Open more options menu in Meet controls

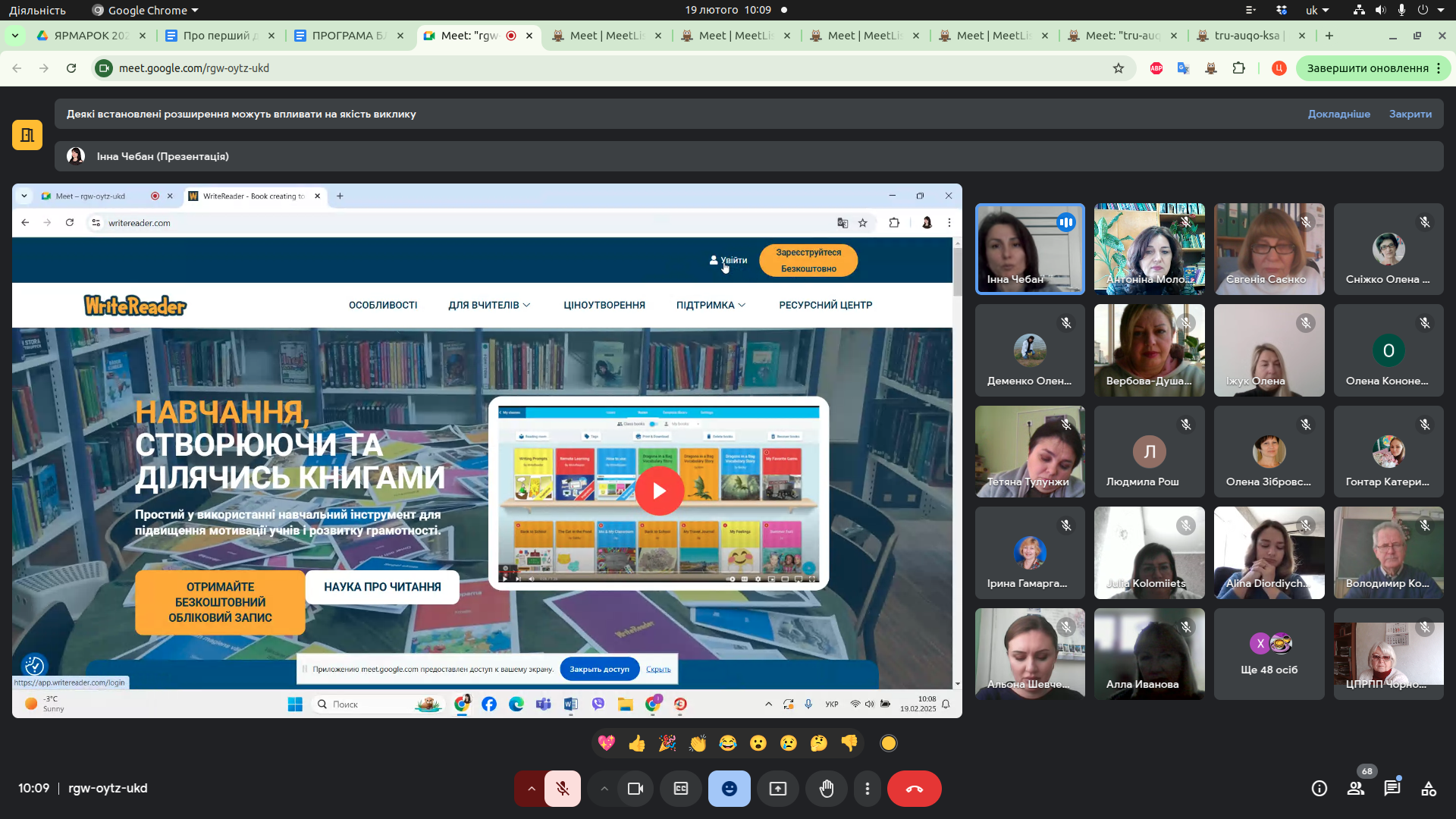(x=868, y=789)
